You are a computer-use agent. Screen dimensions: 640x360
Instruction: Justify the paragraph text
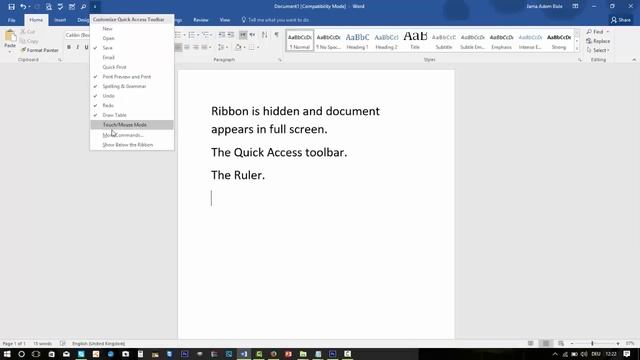click(204, 47)
